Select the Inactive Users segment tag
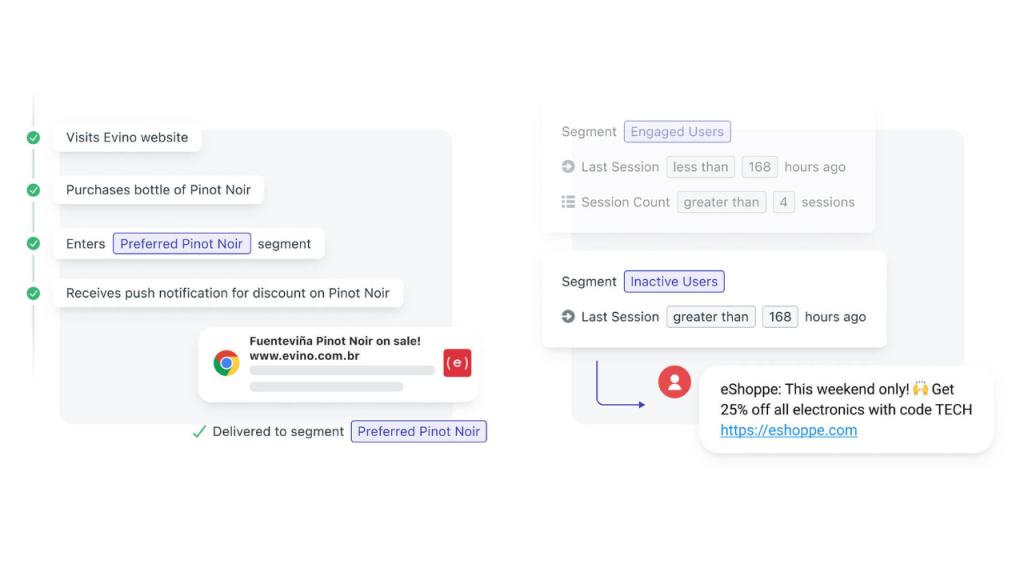 click(674, 281)
